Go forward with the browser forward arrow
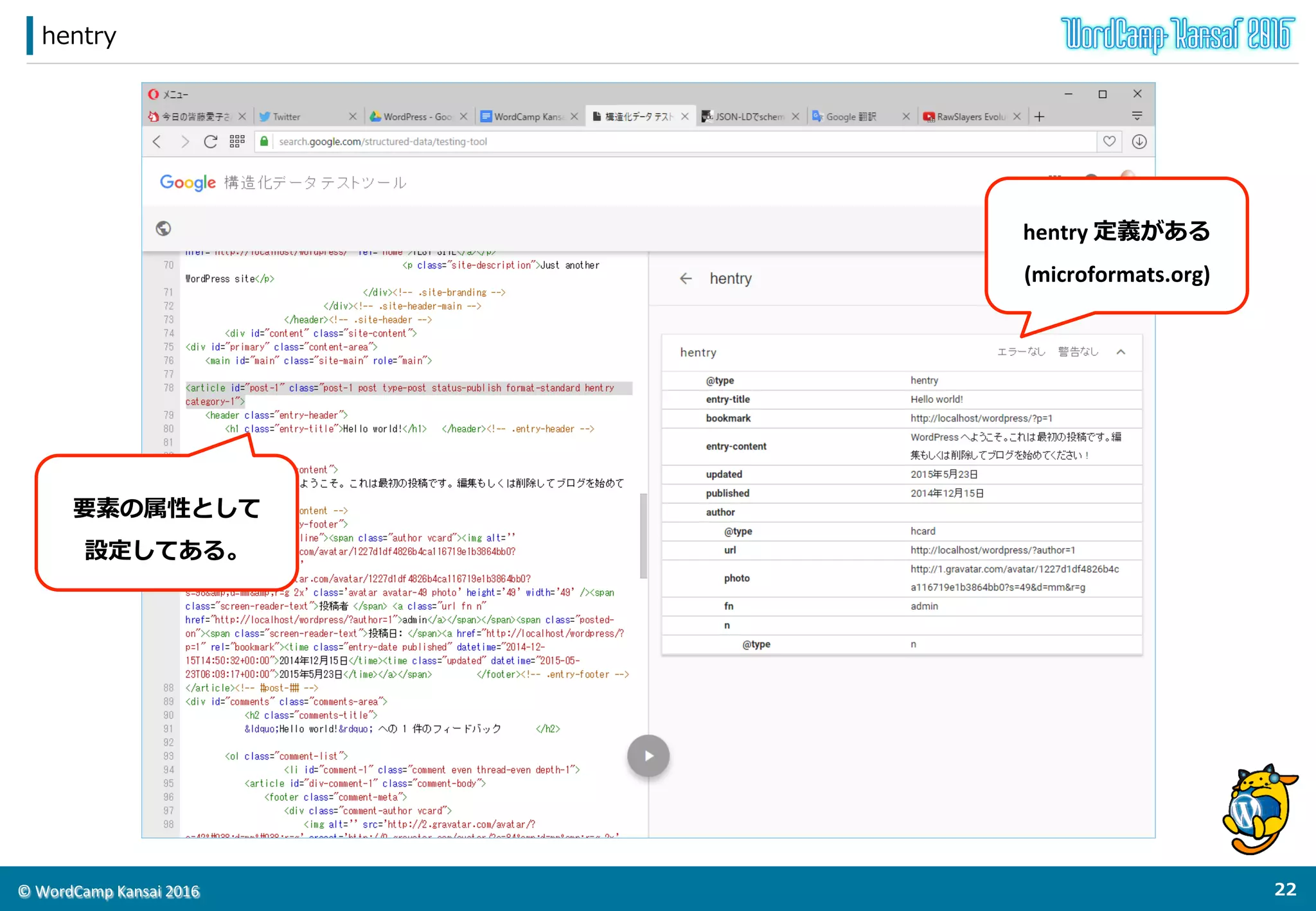The height and width of the screenshot is (911, 1316). point(184,141)
